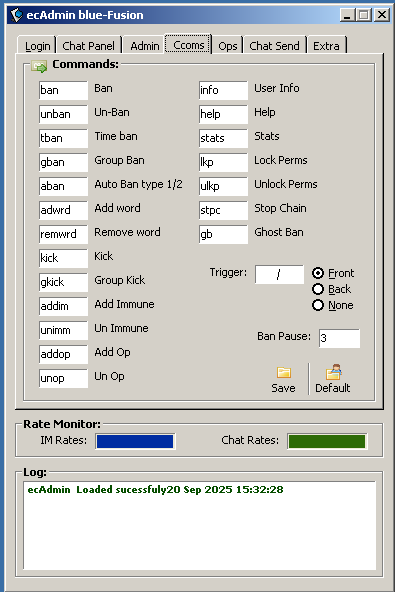Click the Un Immune command field
The height and width of the screenshot is (592, 395).
click(63, 330)
